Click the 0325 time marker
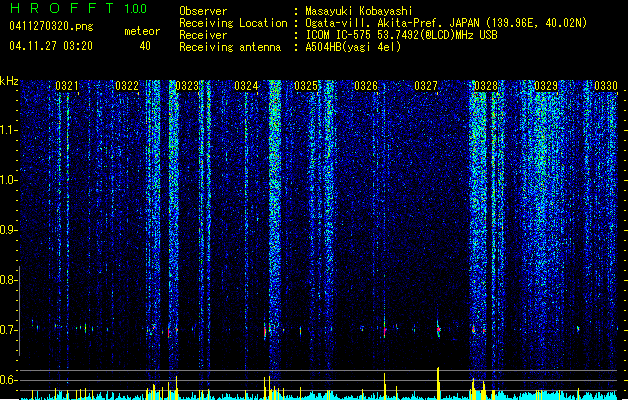The image size is (629, 400). pyautogui.click(x=306, y=86)
